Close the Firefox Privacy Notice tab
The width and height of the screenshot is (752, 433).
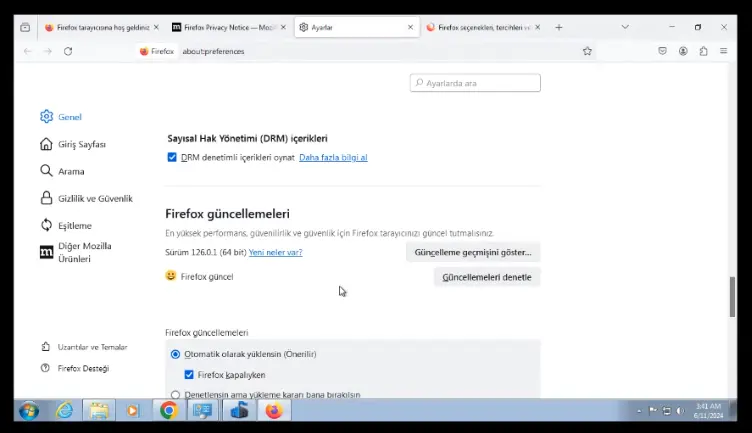pos(283,27)
